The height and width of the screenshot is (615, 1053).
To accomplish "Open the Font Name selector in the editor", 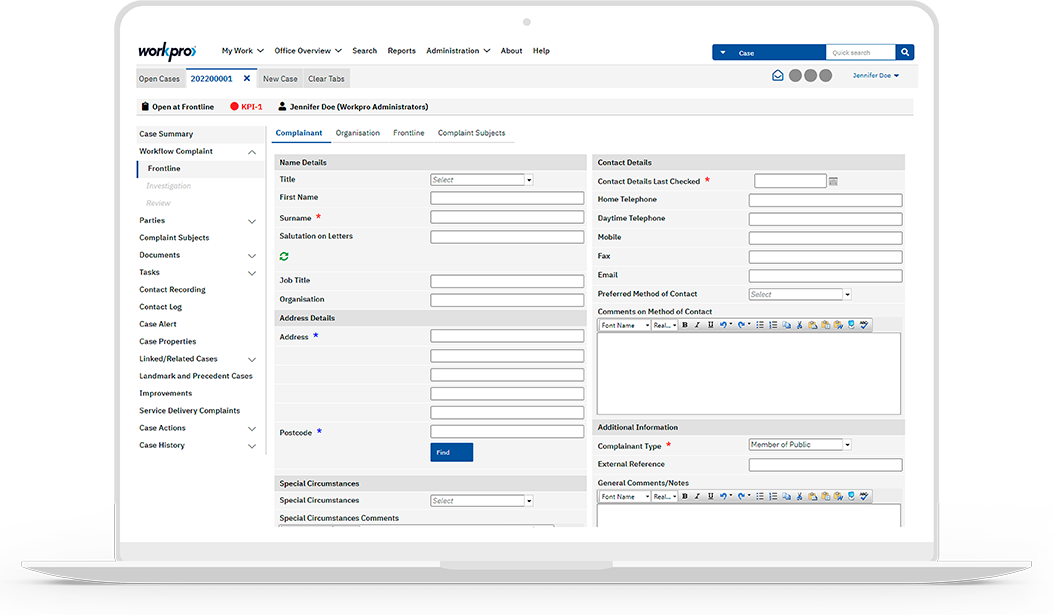I will [624, 324].
